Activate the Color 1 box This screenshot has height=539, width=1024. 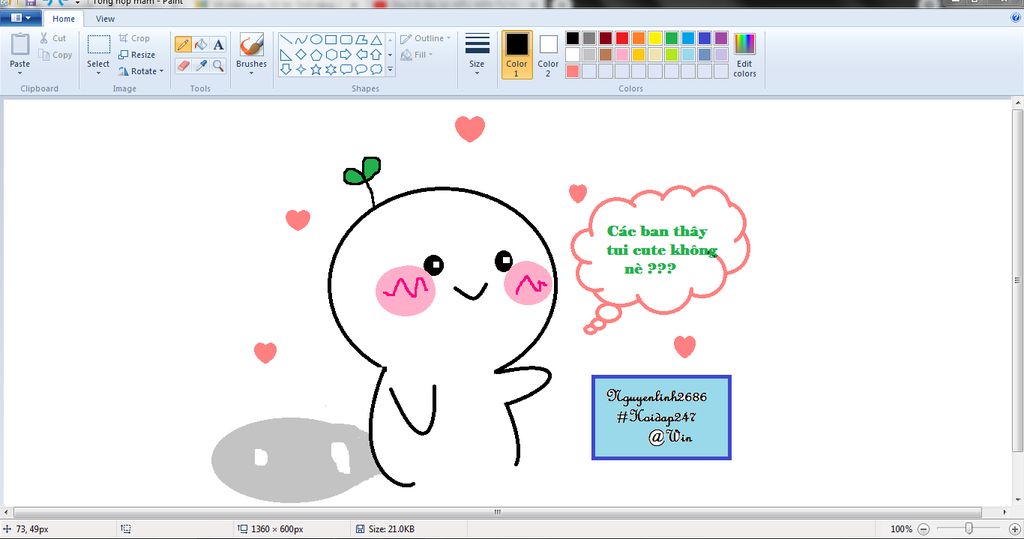[517, 55]
